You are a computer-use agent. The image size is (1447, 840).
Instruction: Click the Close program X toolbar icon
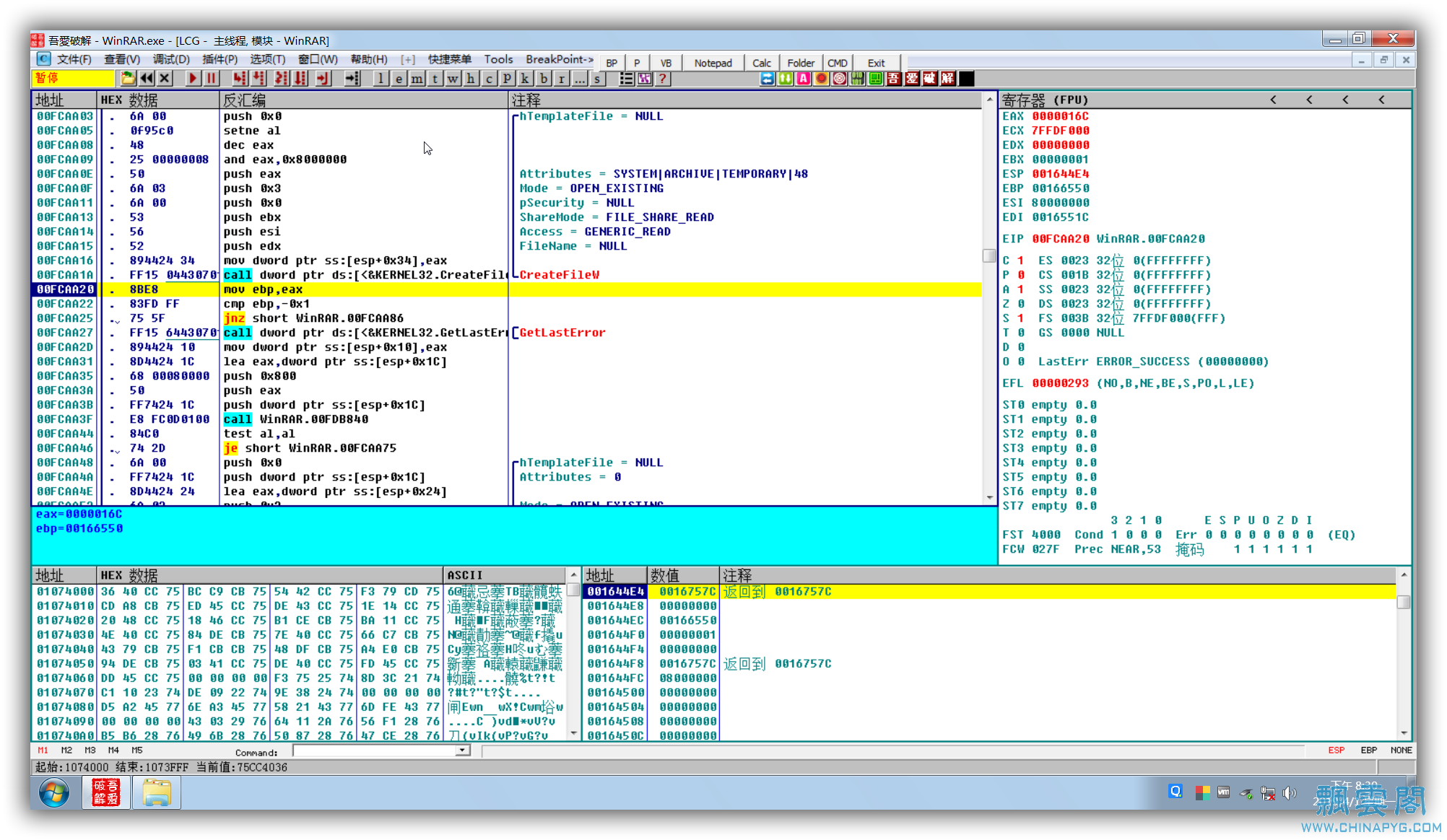pyautogui.click(x=165, y=79)
